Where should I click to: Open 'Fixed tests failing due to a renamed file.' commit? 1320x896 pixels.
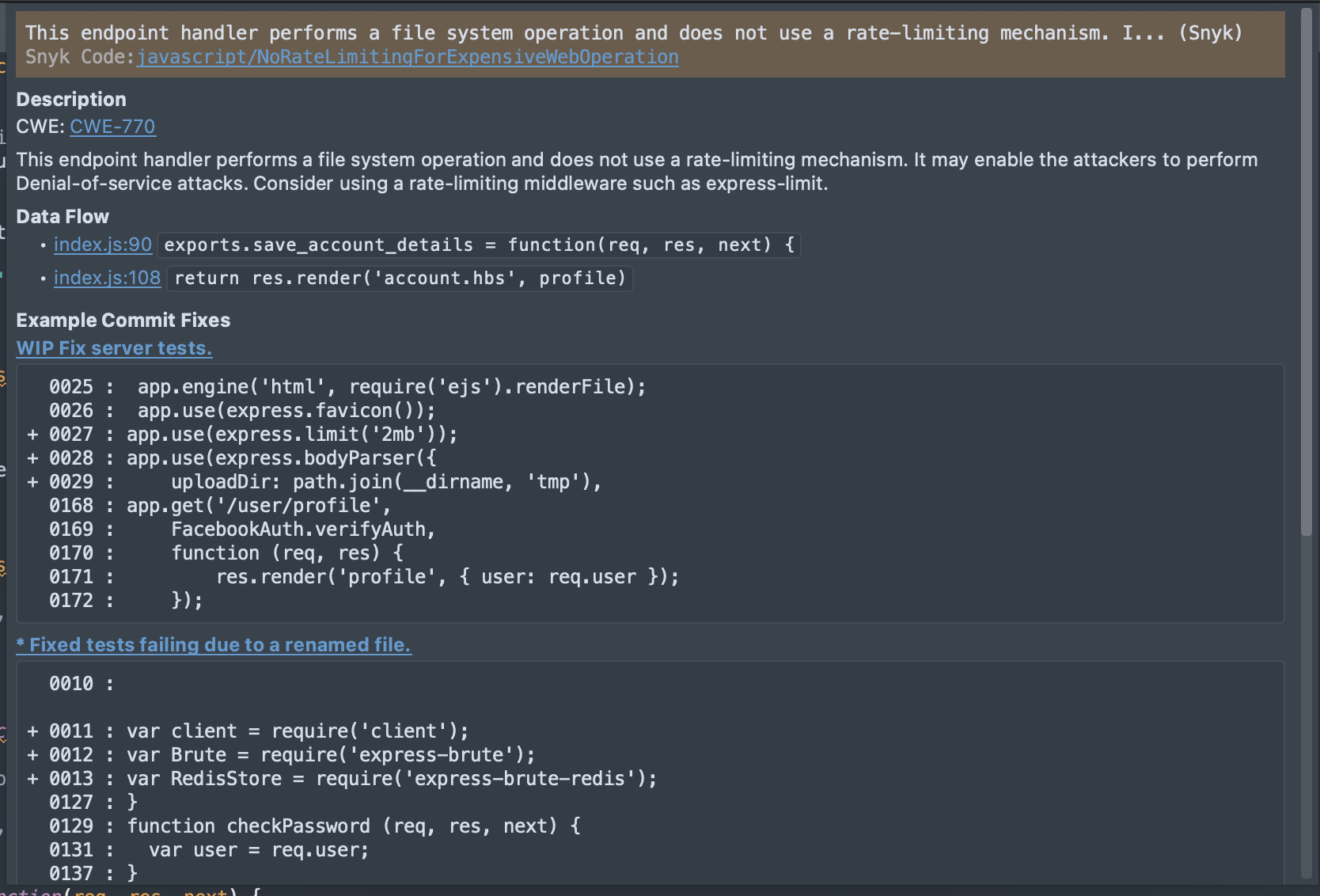coord(214,645)
